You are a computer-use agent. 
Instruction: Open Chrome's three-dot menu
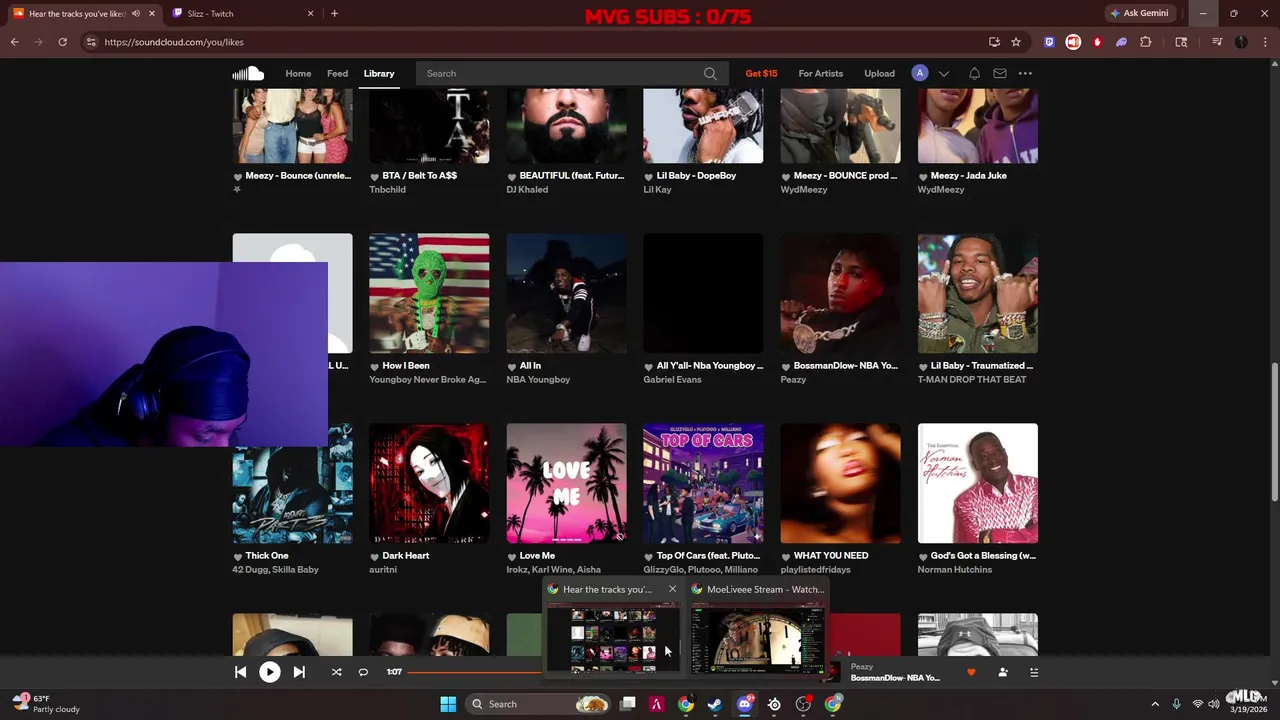click(x=1265, y=42)
